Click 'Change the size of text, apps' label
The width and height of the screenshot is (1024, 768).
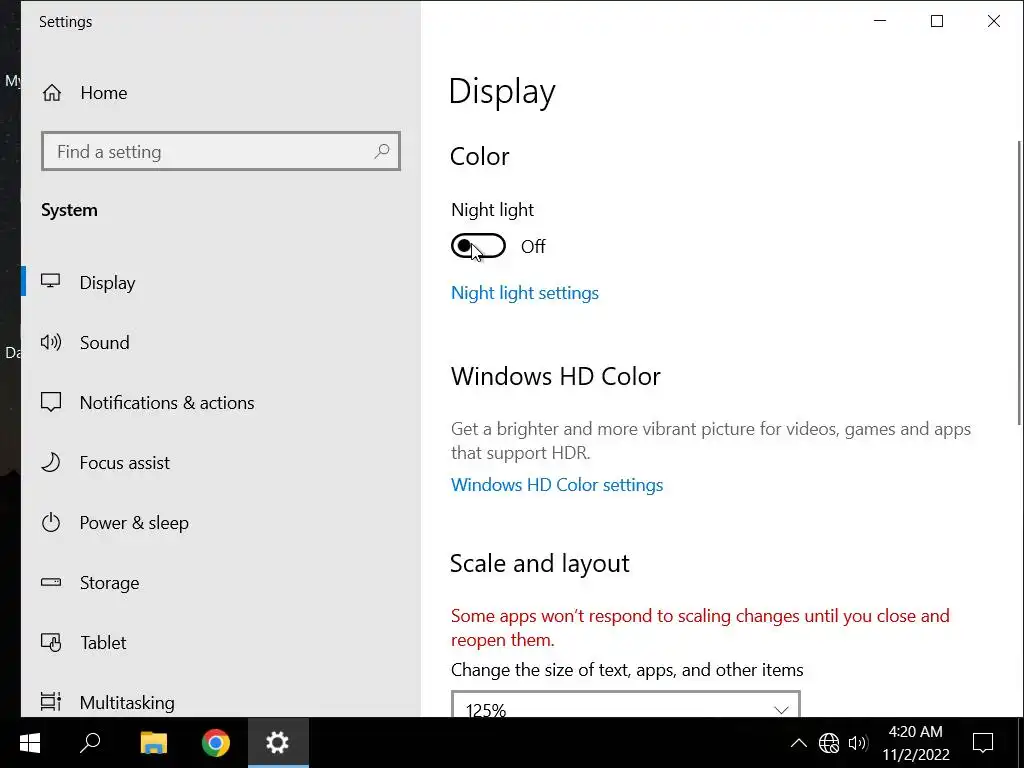(x=627, y=670)
